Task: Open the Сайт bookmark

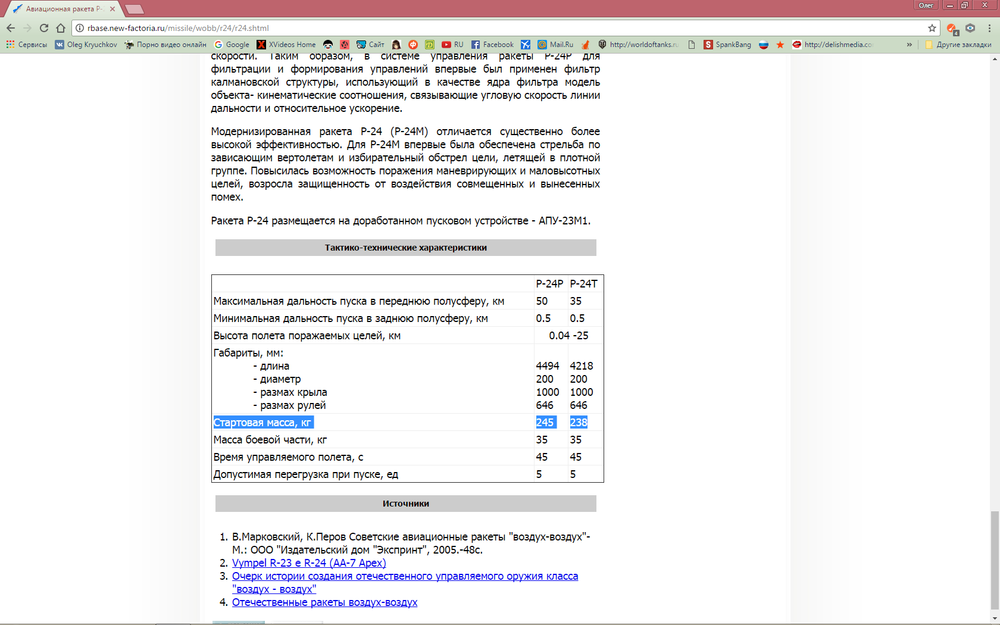Action: coord(371,45)
